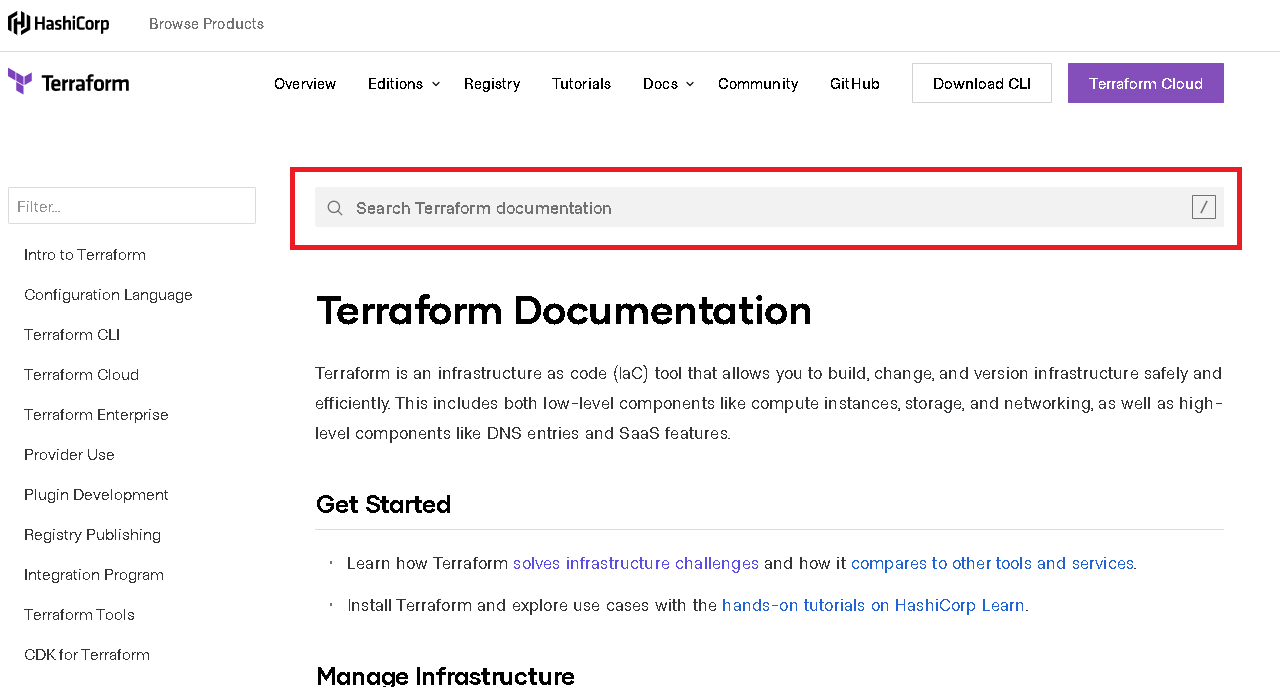Open Browse Products menu

tap(206, 24)
